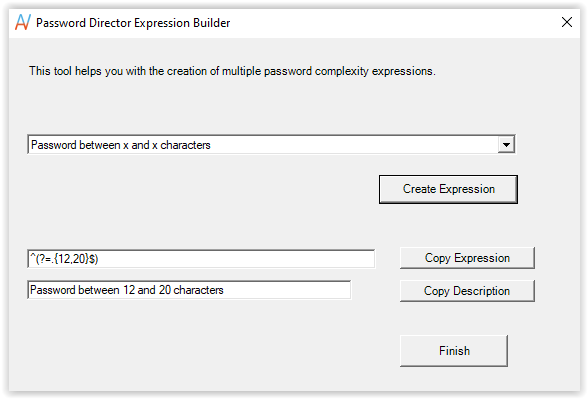Click the dialog title 'Password Director Expression Builder'
588x399 pixels.
pyautogui.click(x=133, y=23)
